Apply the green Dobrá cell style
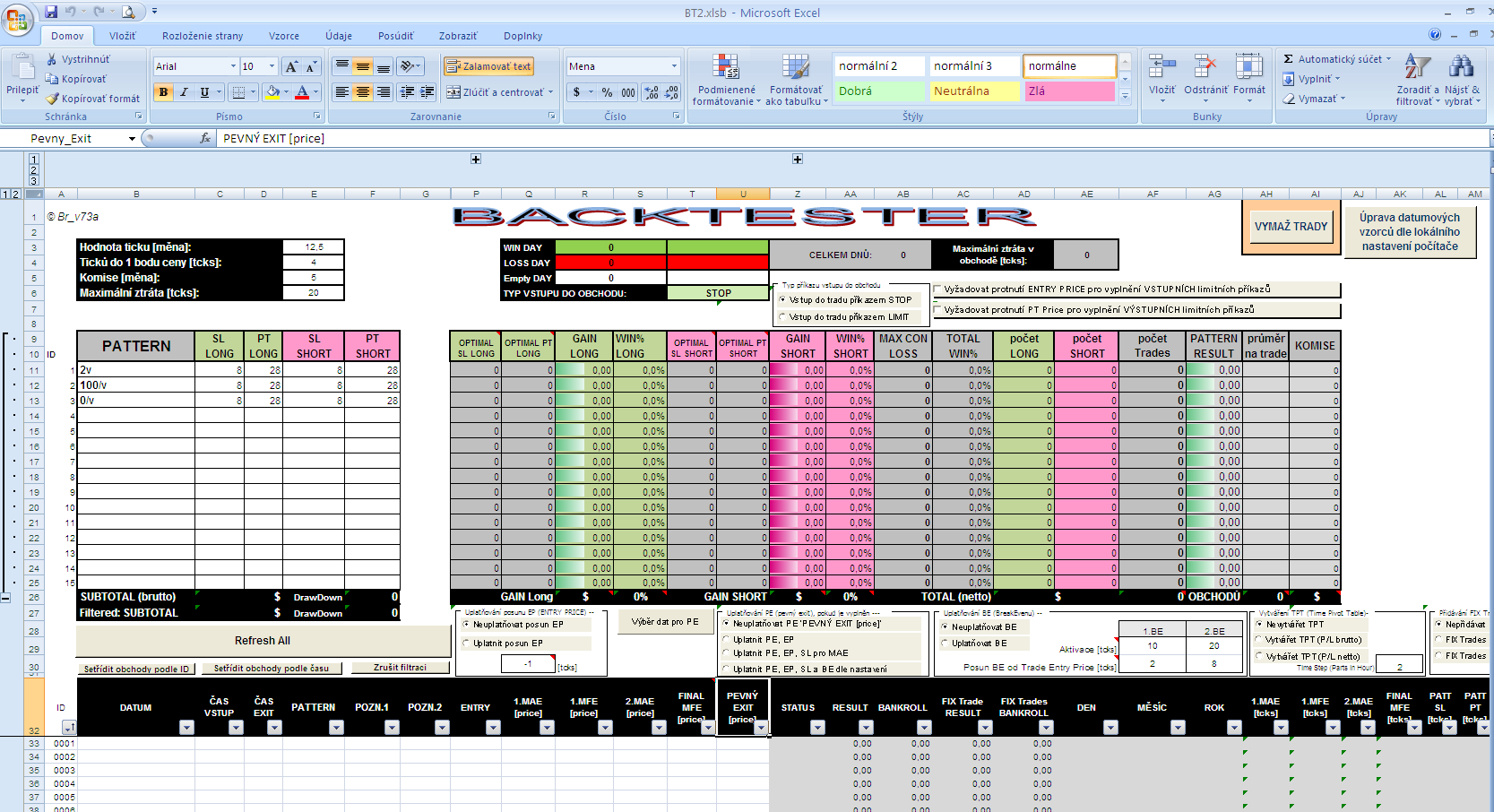Screen dimensions: 1494x812 click(879, 91)
